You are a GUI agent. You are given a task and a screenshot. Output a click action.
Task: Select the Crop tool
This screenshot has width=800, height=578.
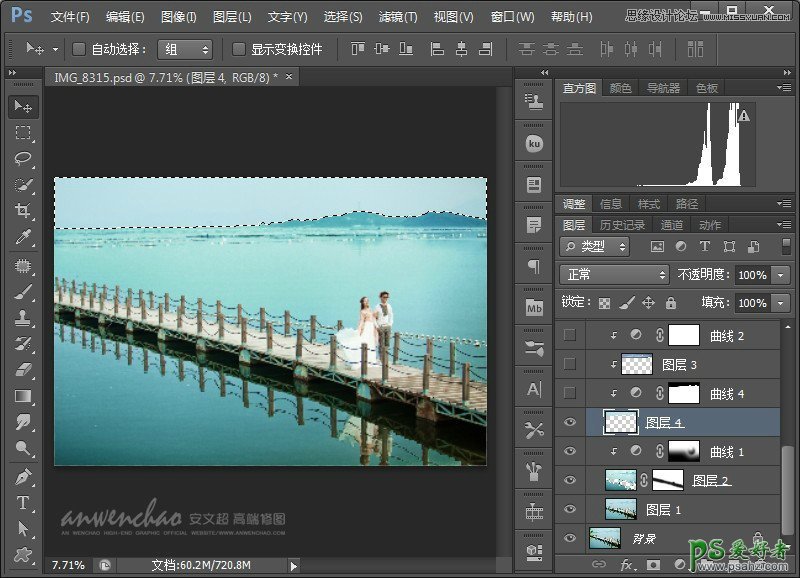23,211
